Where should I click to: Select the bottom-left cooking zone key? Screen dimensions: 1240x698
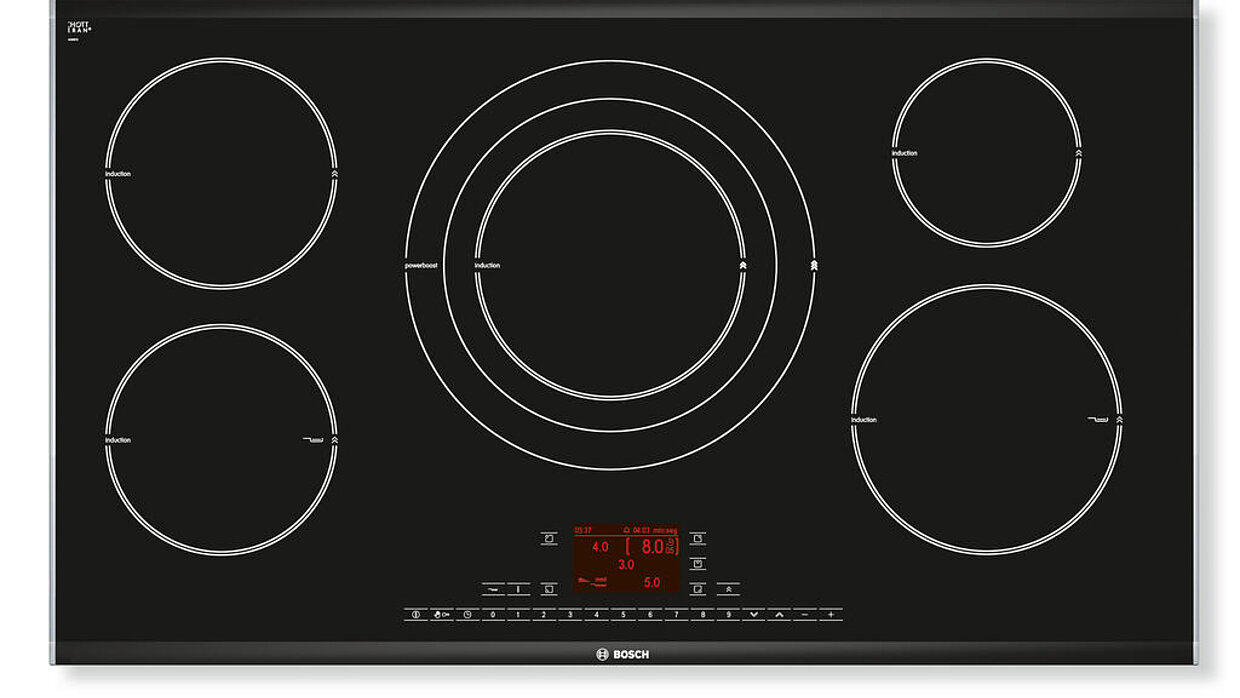coord(548,589)
